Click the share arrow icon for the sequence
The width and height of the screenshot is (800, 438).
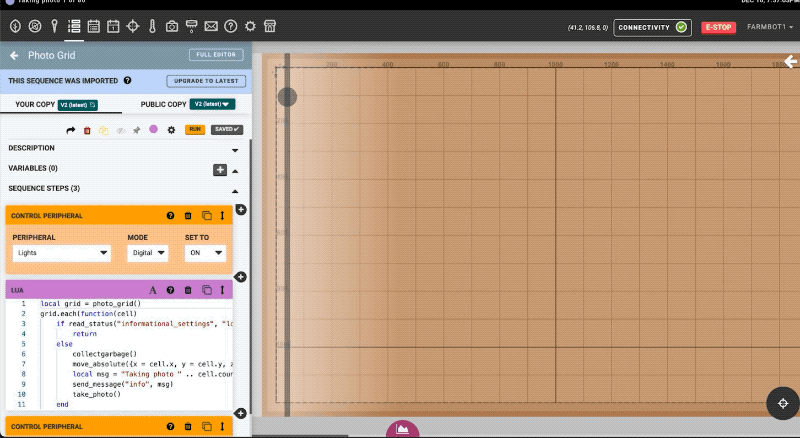[70, 130]
